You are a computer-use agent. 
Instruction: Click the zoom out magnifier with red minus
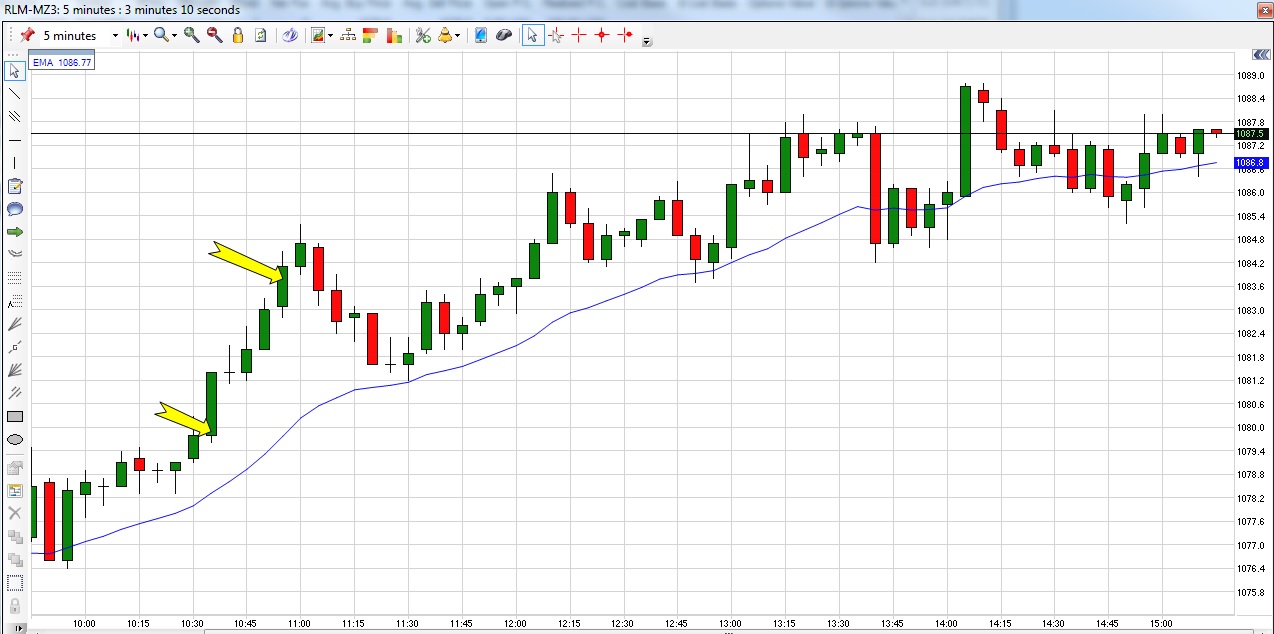click(214, 35)
